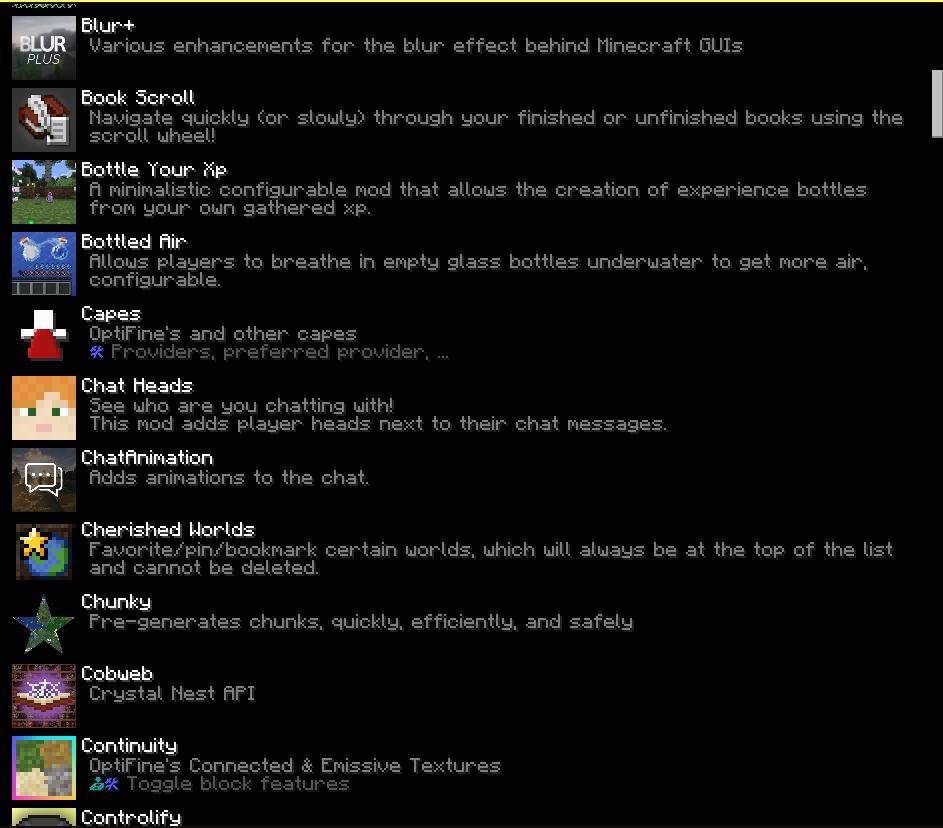Click 'Adds animations to the chat.' text
This screenshot has height=828, width=943.
point(229,478)
